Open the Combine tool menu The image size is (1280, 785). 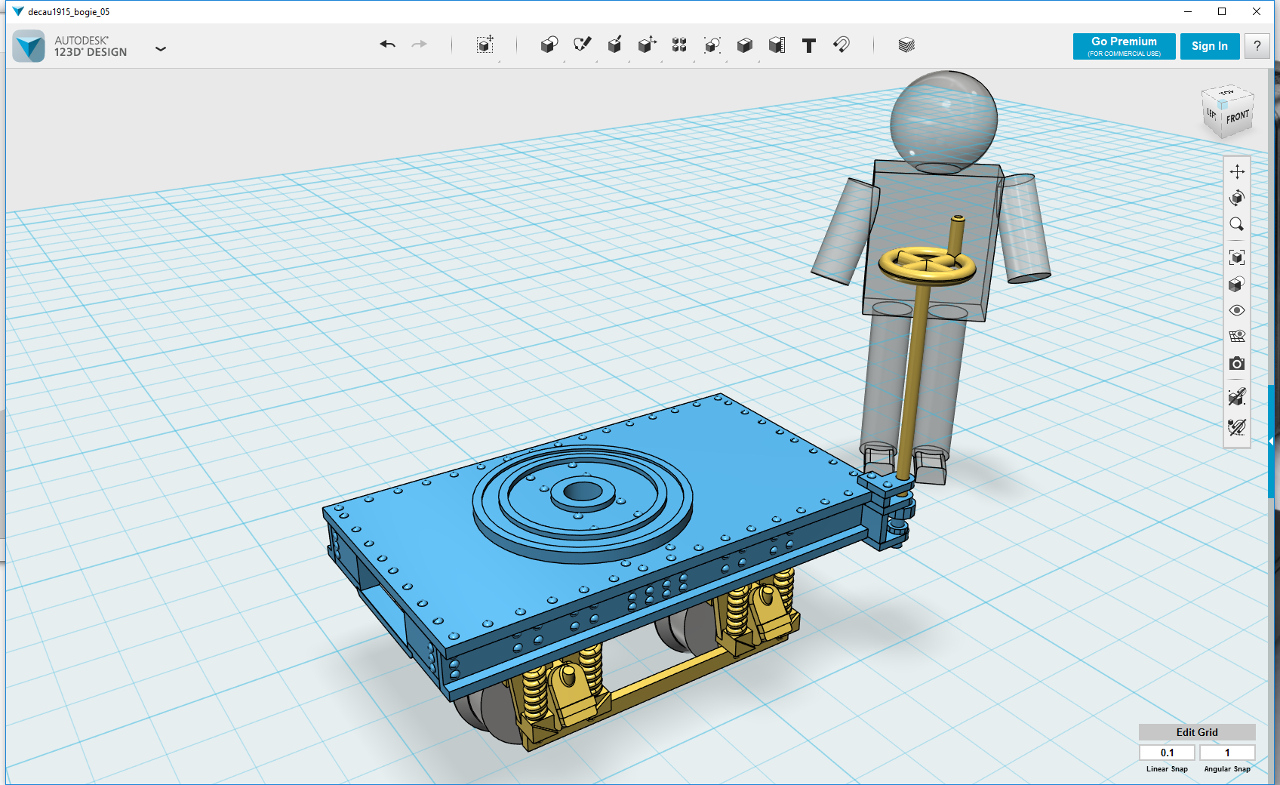pos(744,45)
